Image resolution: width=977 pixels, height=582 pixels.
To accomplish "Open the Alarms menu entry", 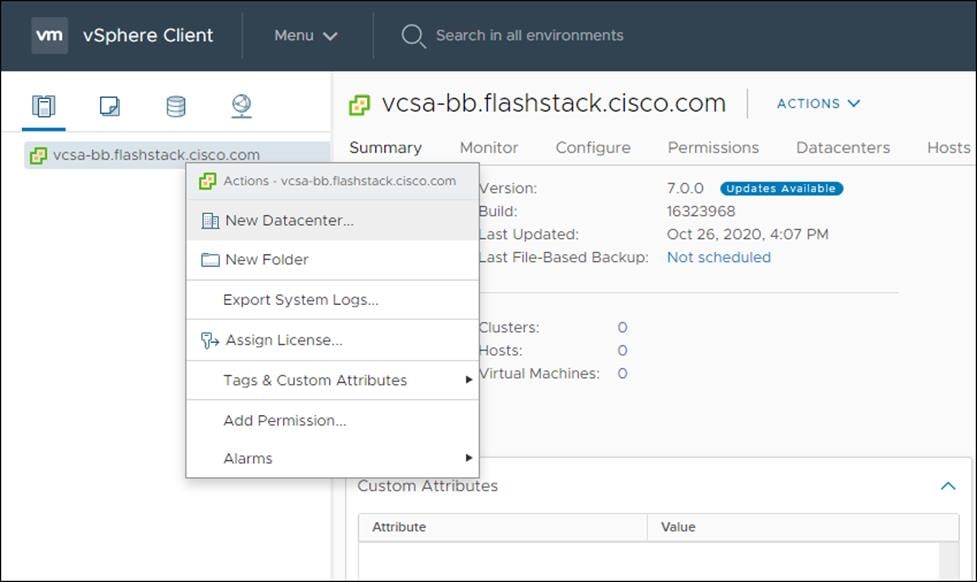I will tap(333, 458).
